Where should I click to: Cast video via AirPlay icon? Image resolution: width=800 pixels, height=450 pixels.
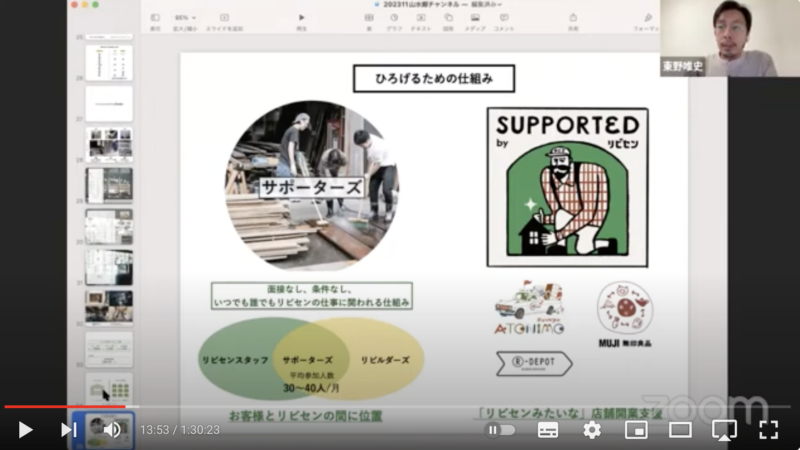[x=724, y=430]
